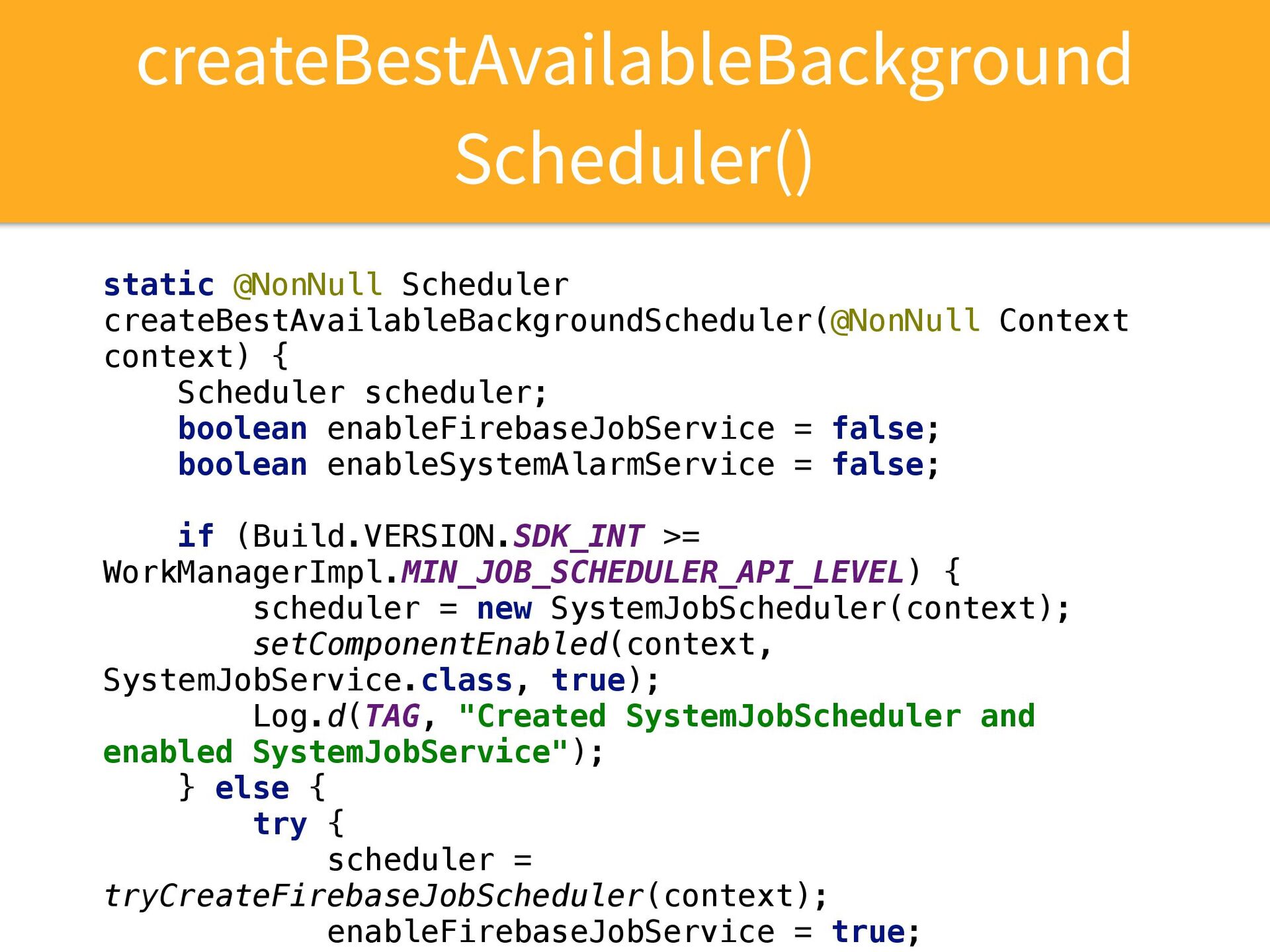Click the WorkManagerImpl class name

pyautogui.click(x=243, y=573)
